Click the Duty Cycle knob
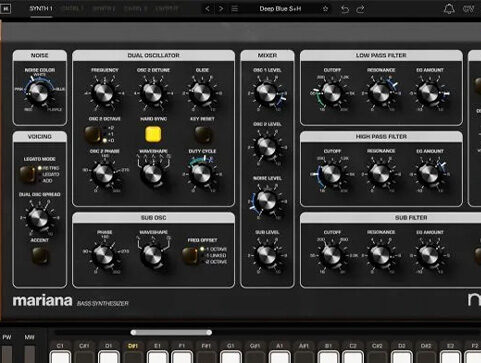Viewport: 481px width, 363px height. tap(201, 174)
